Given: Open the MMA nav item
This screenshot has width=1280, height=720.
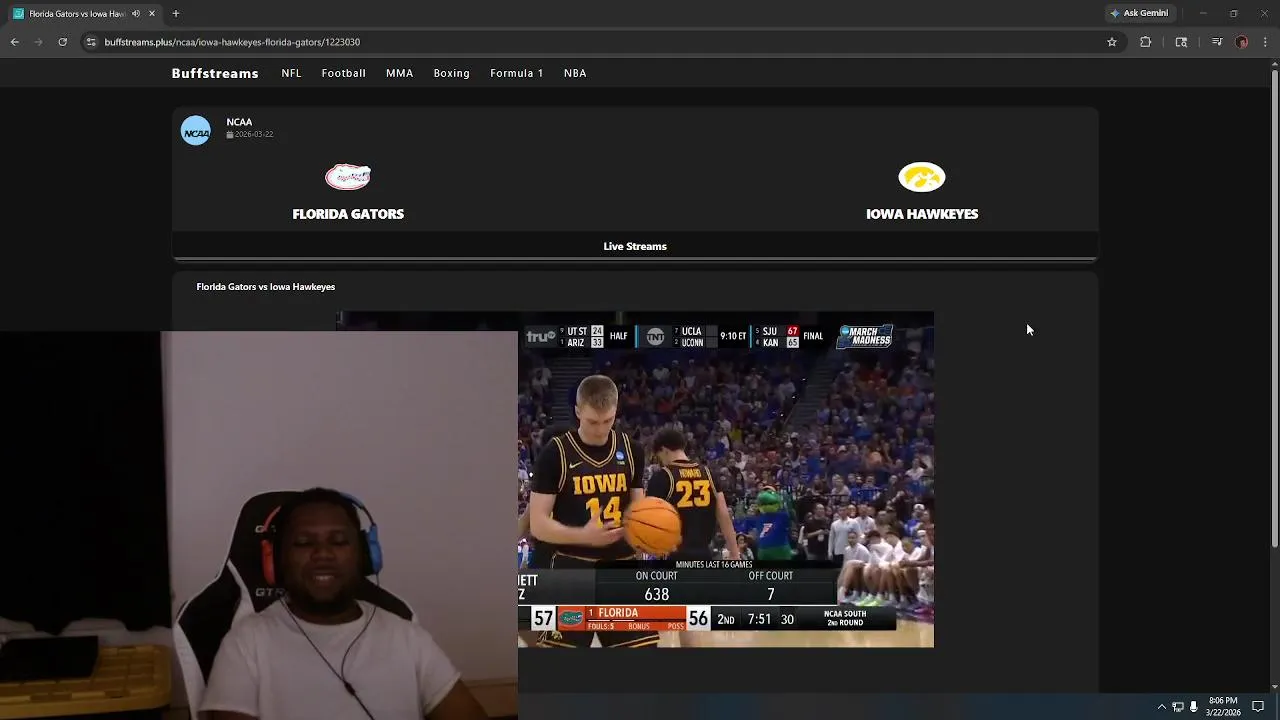Looking at the screenshot, I should [x=400, y=73].
